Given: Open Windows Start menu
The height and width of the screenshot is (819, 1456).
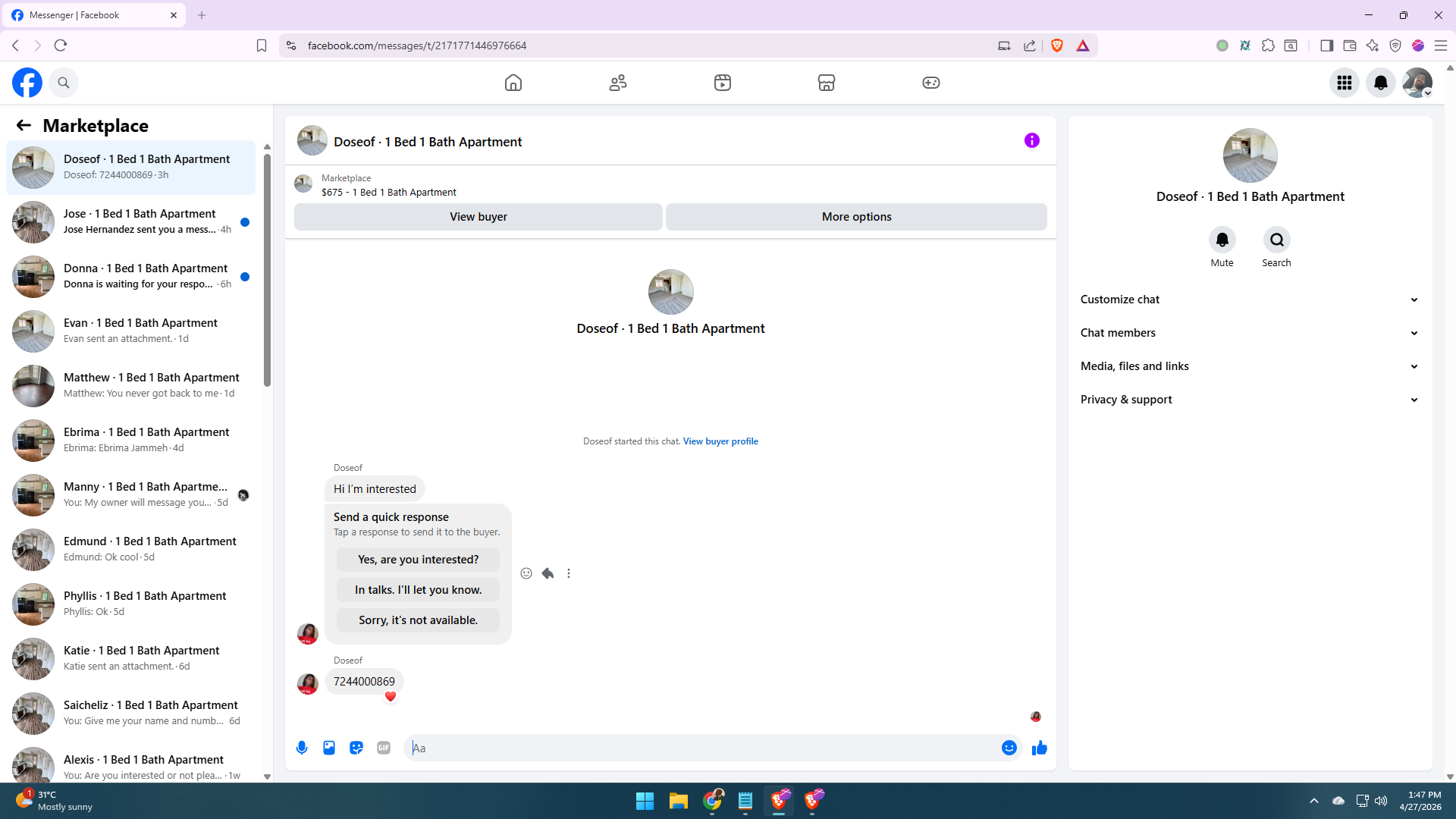Looking at the screenshot, I should [x=645, y=801].
